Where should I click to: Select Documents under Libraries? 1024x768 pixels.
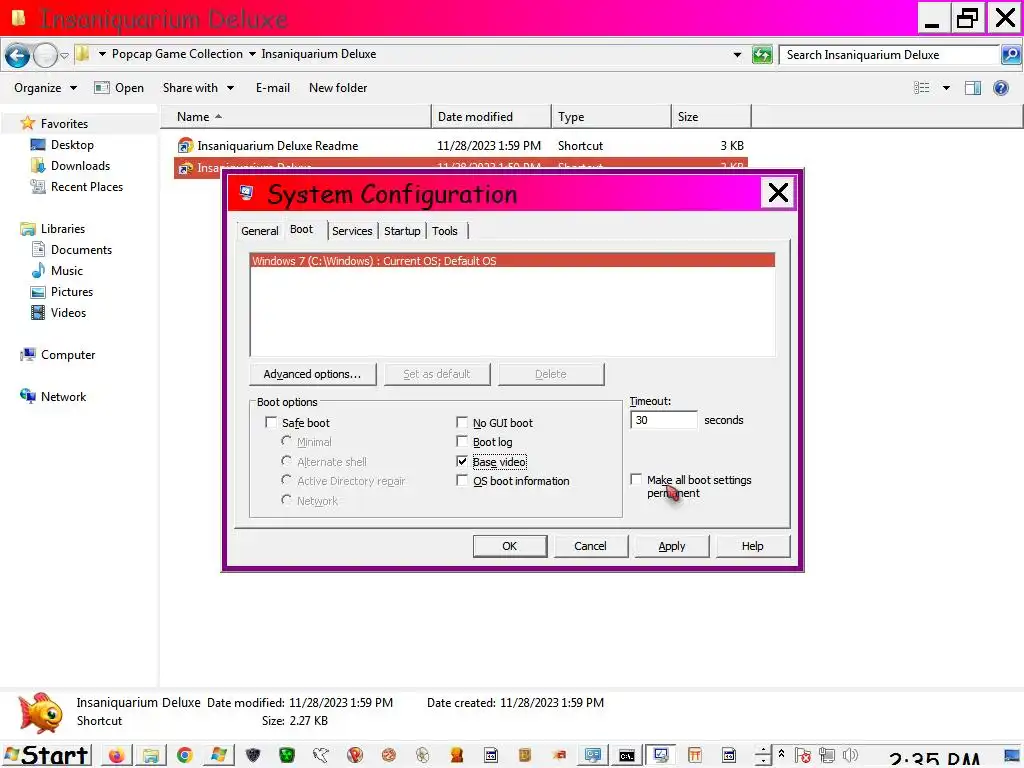click(81, 249)
